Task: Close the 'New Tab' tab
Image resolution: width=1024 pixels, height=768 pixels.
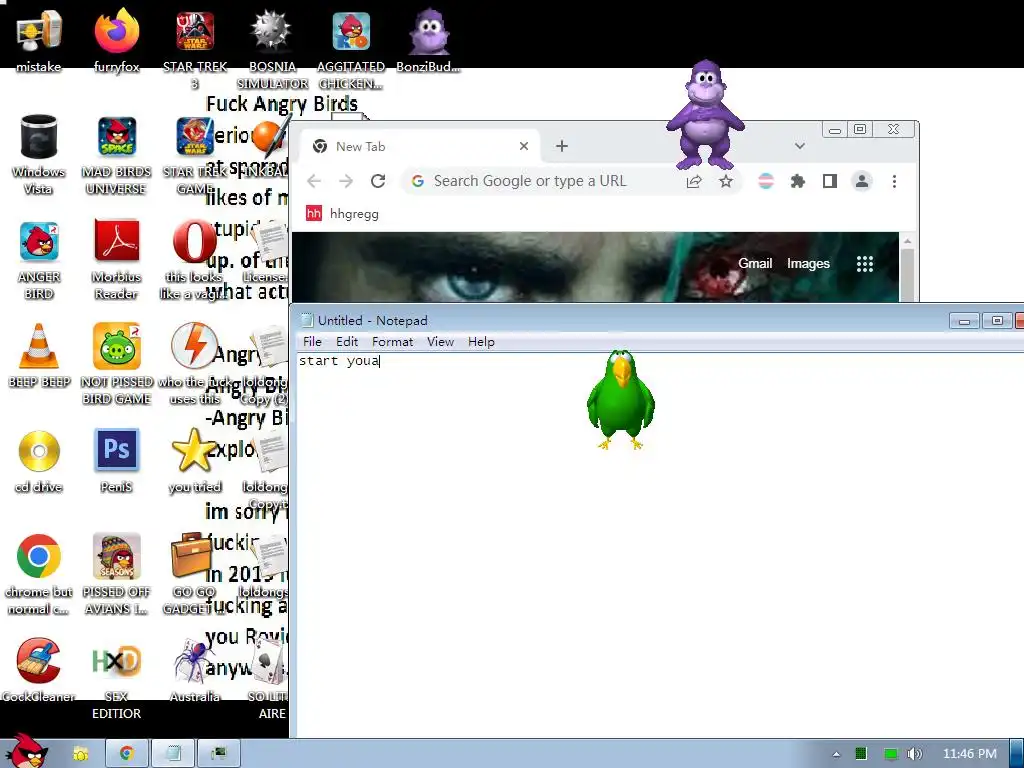Action: point(524,146)
